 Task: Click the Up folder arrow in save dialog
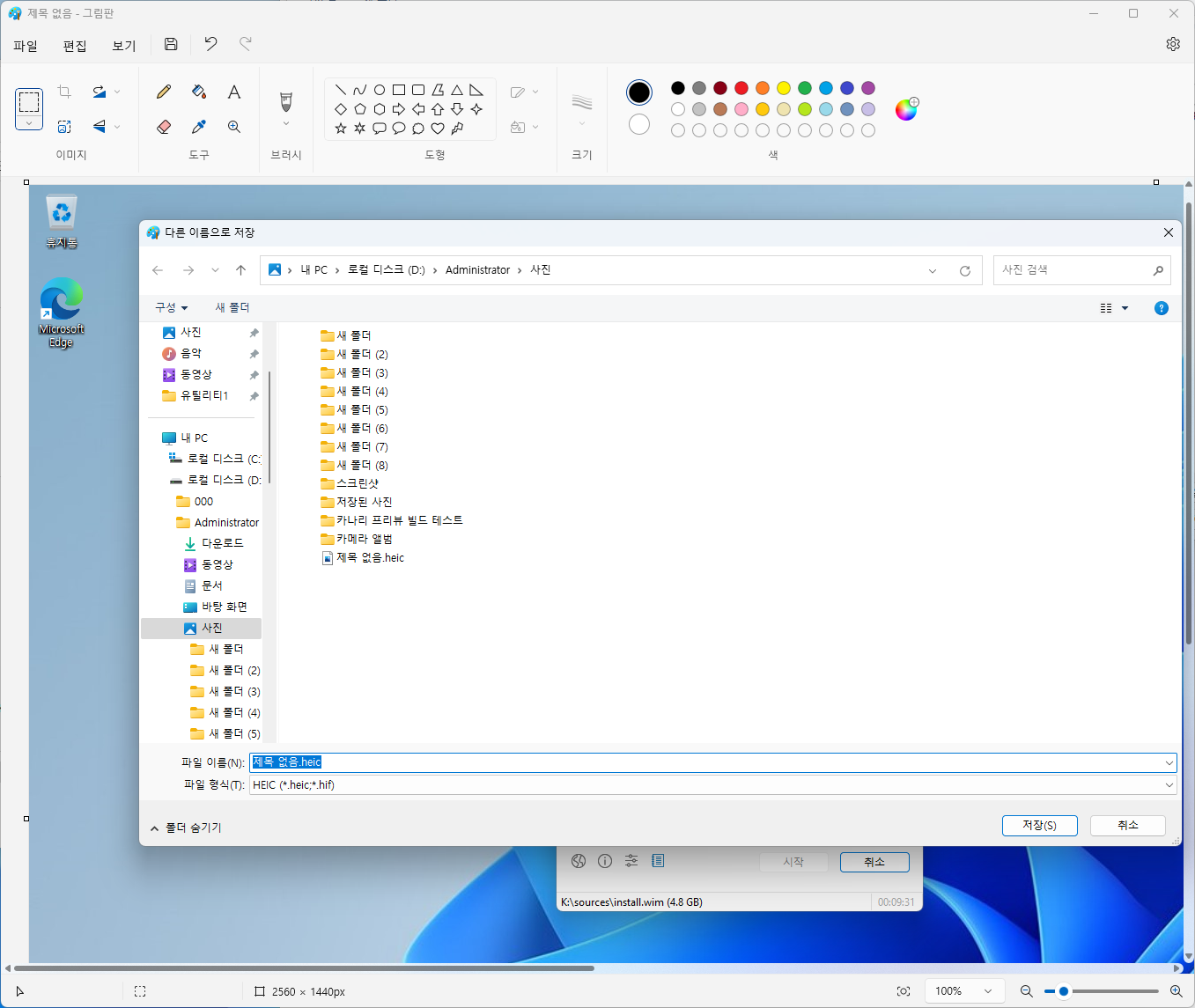click(240, 270)
